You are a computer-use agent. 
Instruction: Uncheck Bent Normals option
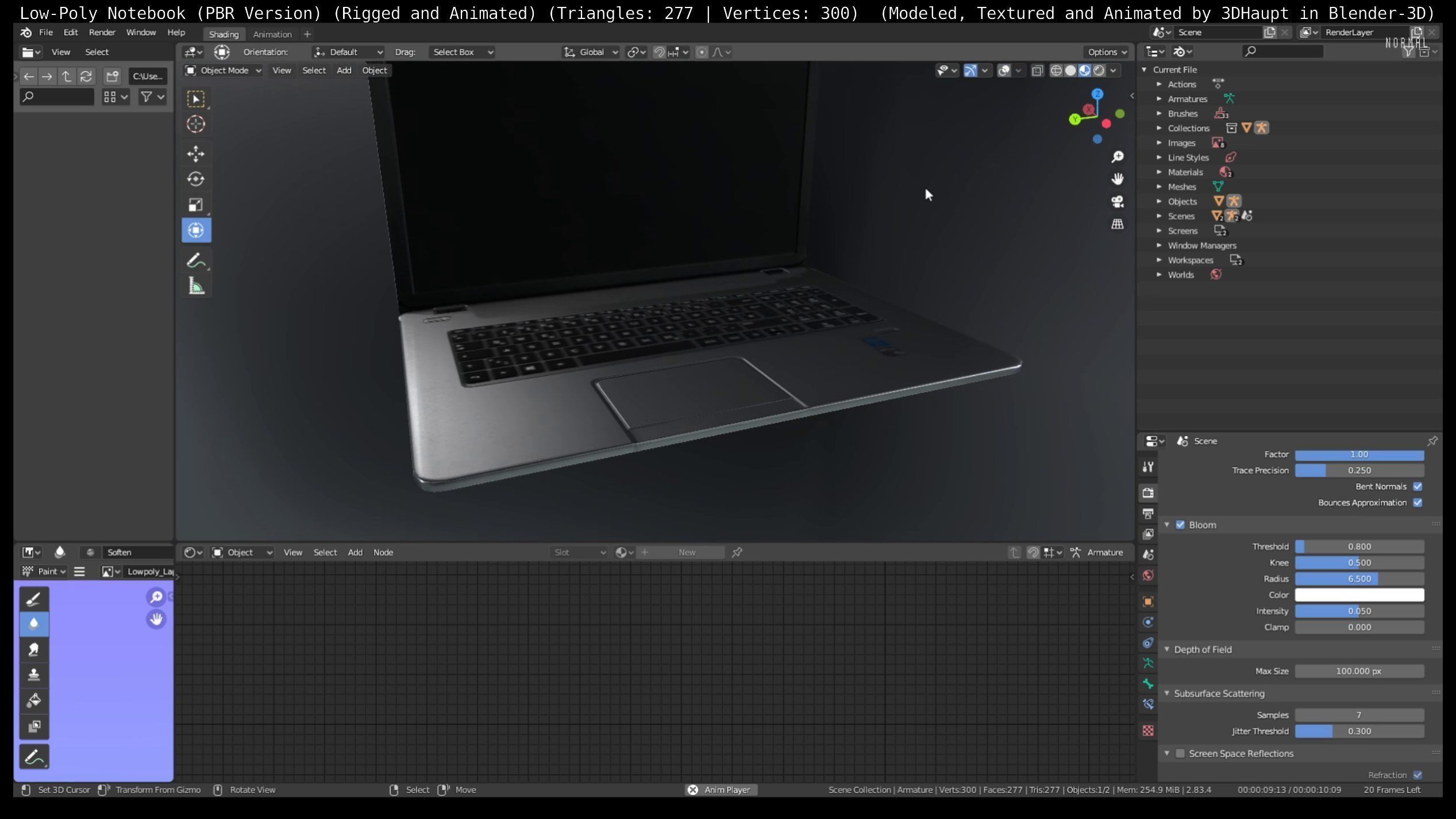[x=1418, y=486]
